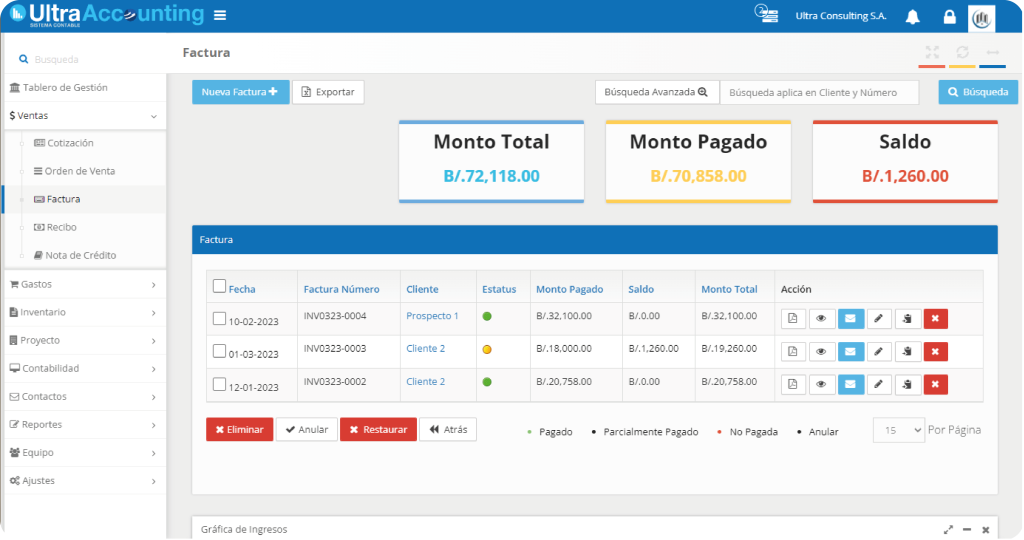The height and width of the screenshot is (540, 1024).
Task: Click the Nueva Factura button
Action: (240, 92)
